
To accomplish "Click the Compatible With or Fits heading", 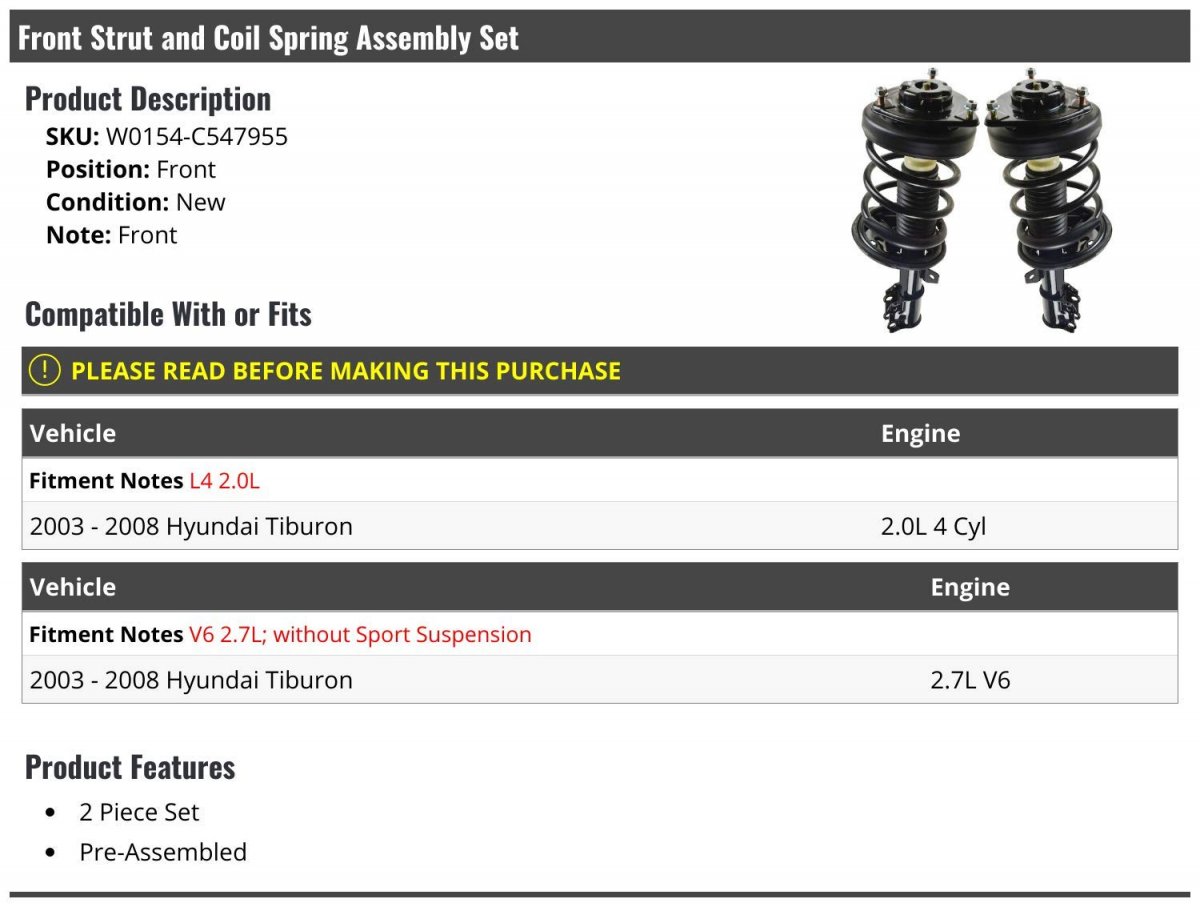I will coord(168,314).
